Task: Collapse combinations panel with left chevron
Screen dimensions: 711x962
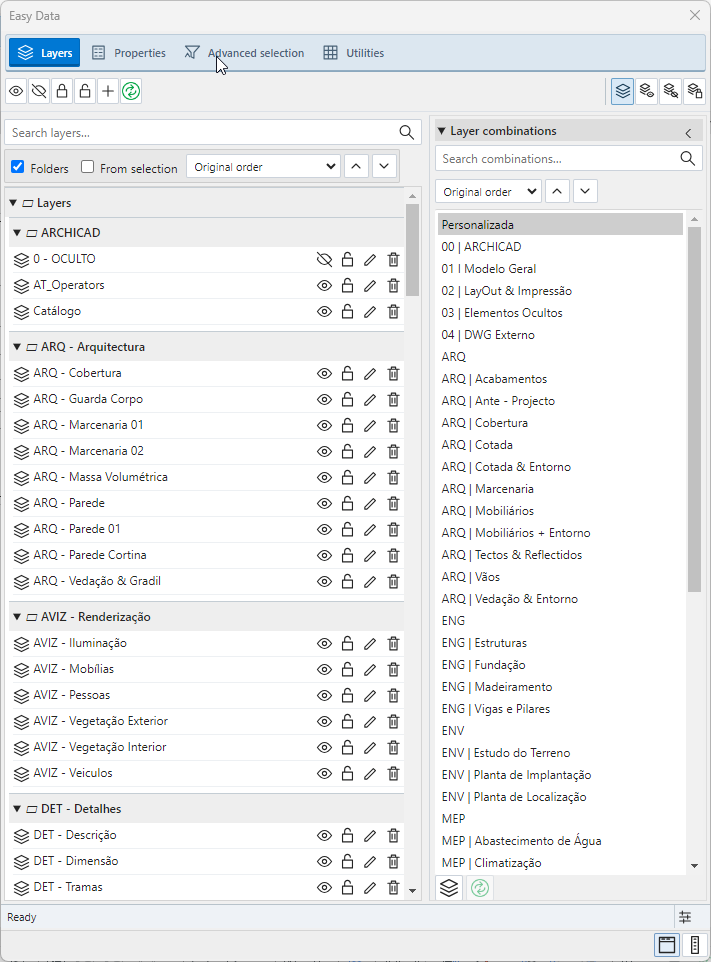Action: pos(688,133)
